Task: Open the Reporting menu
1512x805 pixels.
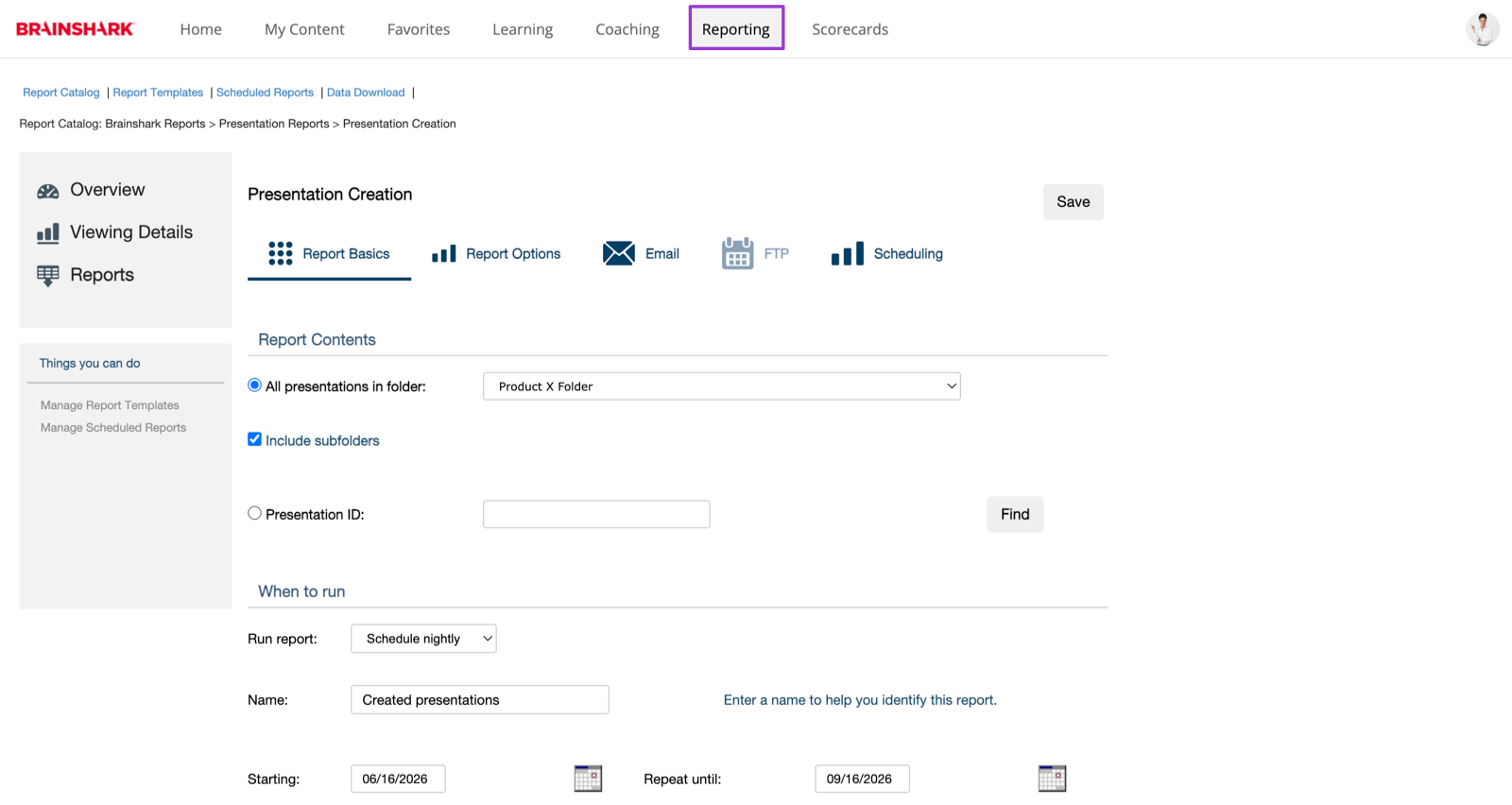Action: tap(736, 29)
